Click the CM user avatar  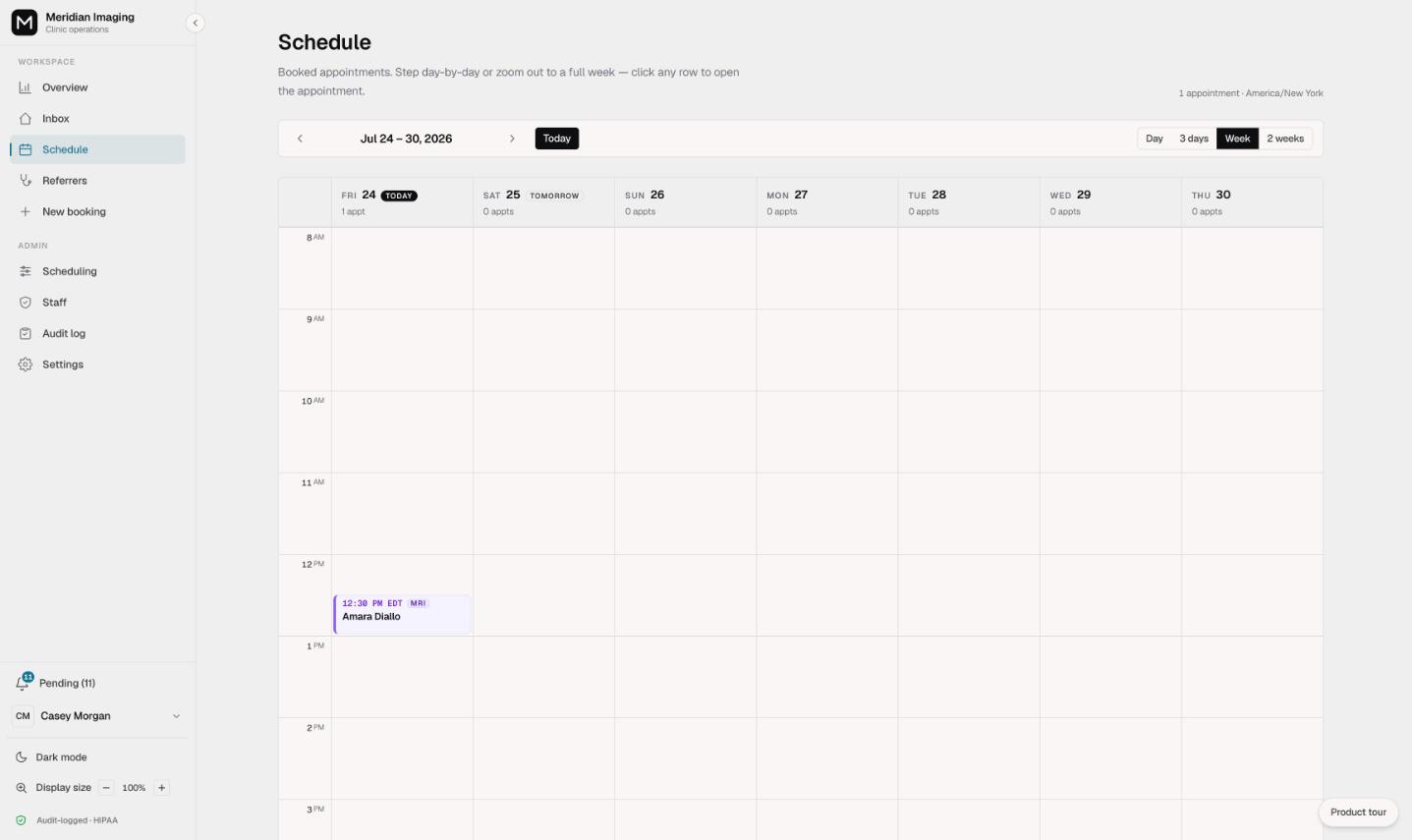pos(23,716)
